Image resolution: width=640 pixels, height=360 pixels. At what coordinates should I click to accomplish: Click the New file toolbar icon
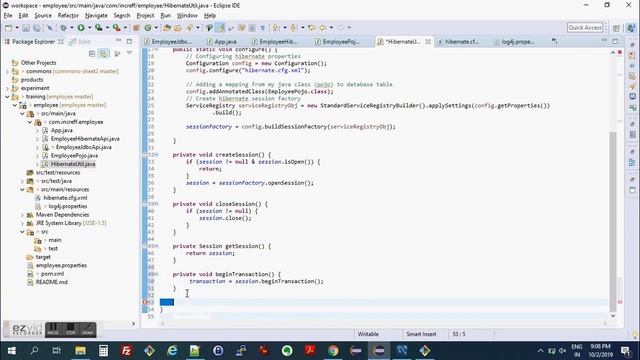[x=8, y=28]
